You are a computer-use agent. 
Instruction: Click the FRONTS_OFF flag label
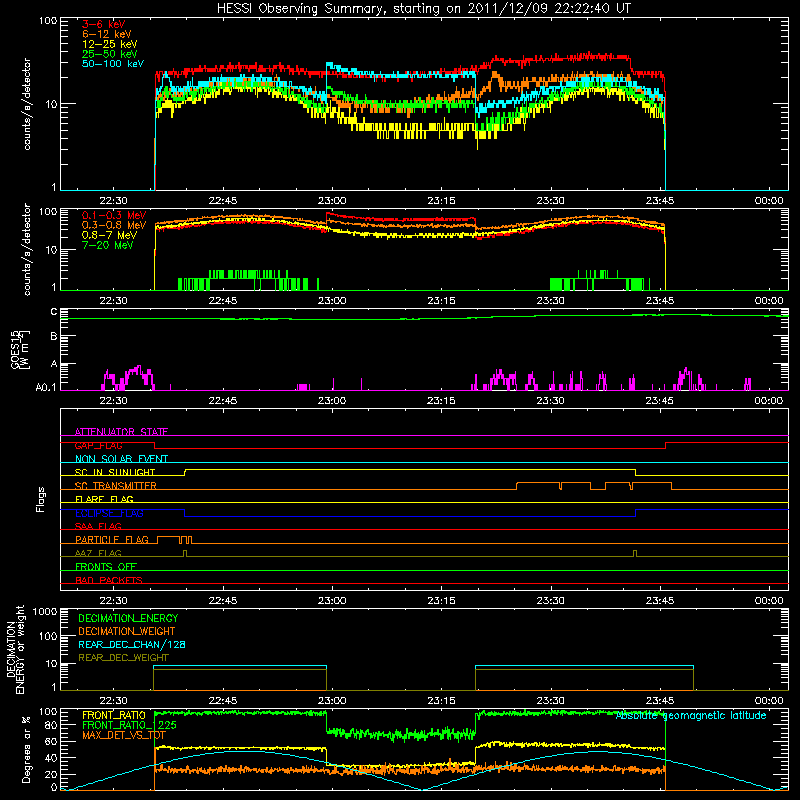click(x=106, y=566)
